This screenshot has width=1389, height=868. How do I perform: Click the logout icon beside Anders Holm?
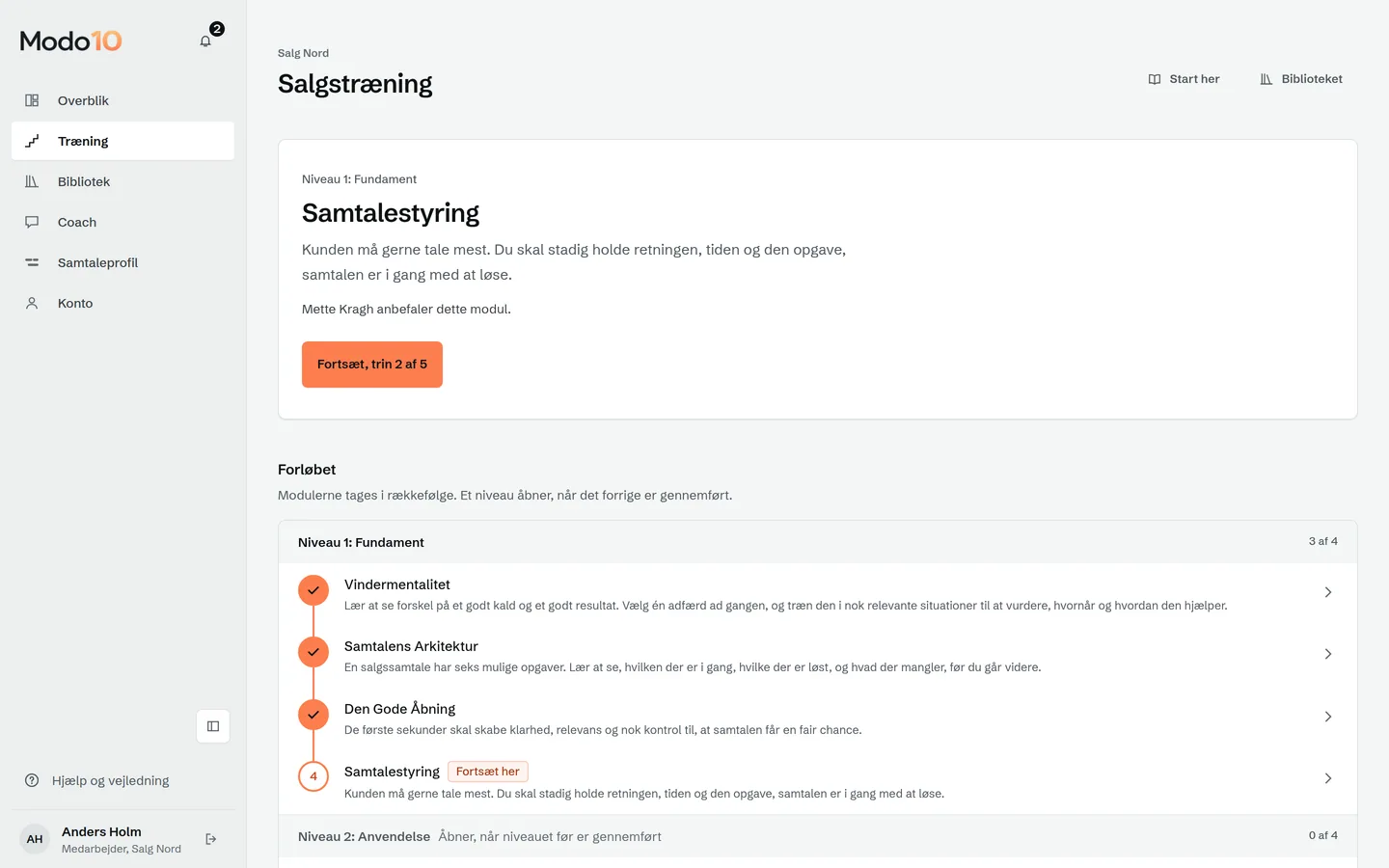211,839
